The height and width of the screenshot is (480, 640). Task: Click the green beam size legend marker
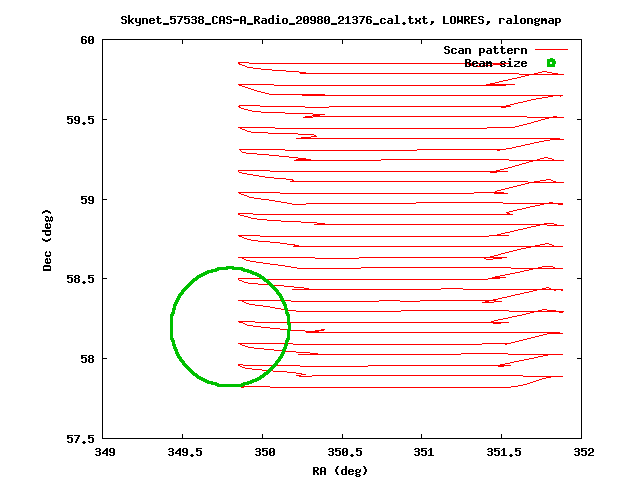[x=551, y=62]
